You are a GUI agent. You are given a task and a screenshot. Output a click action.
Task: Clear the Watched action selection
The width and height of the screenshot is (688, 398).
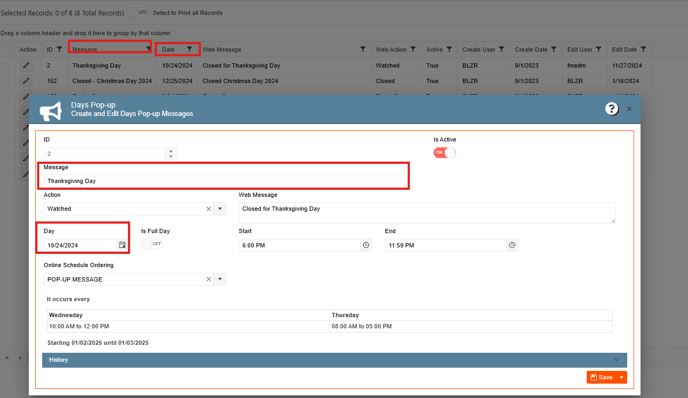tap(209, 209)
